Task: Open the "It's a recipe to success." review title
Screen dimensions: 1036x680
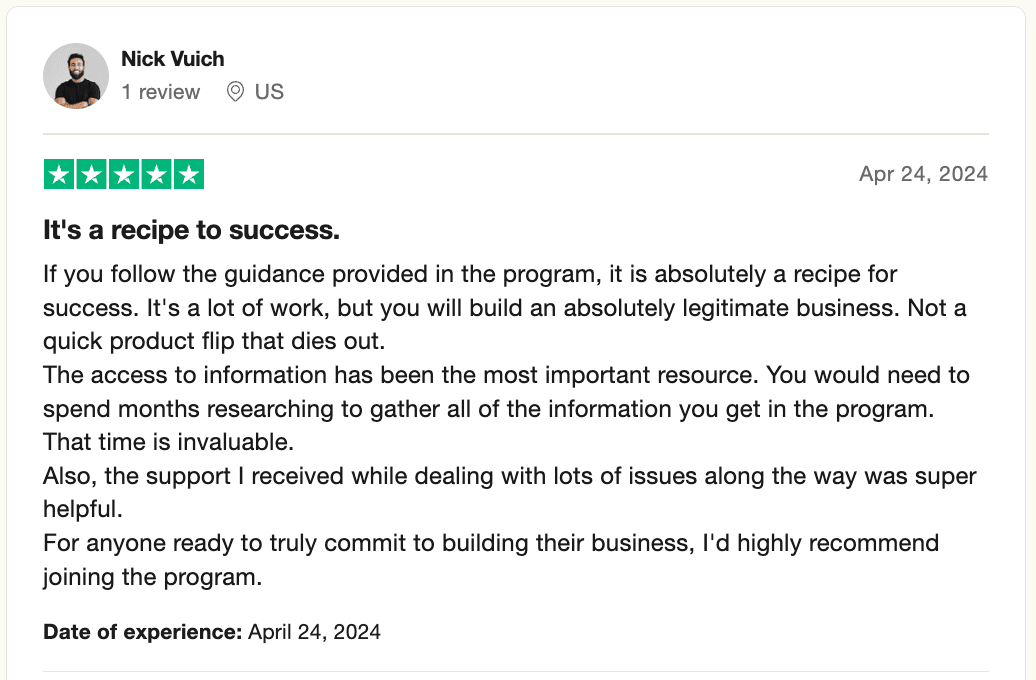Action: point(191,230)
